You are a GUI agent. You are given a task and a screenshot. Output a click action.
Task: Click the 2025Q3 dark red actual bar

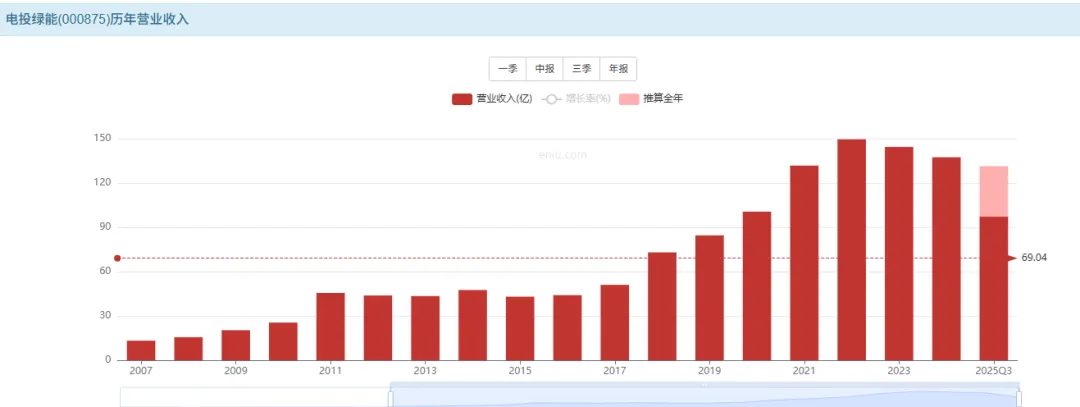click(x=994, y=289)
